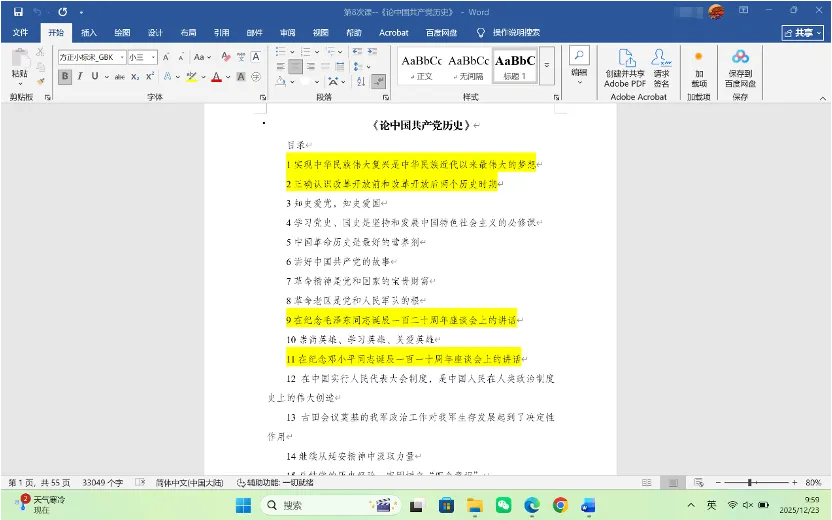Apply character border icon
The width and height of the screenshot is (832, 520).
click(x=256, y=57)
